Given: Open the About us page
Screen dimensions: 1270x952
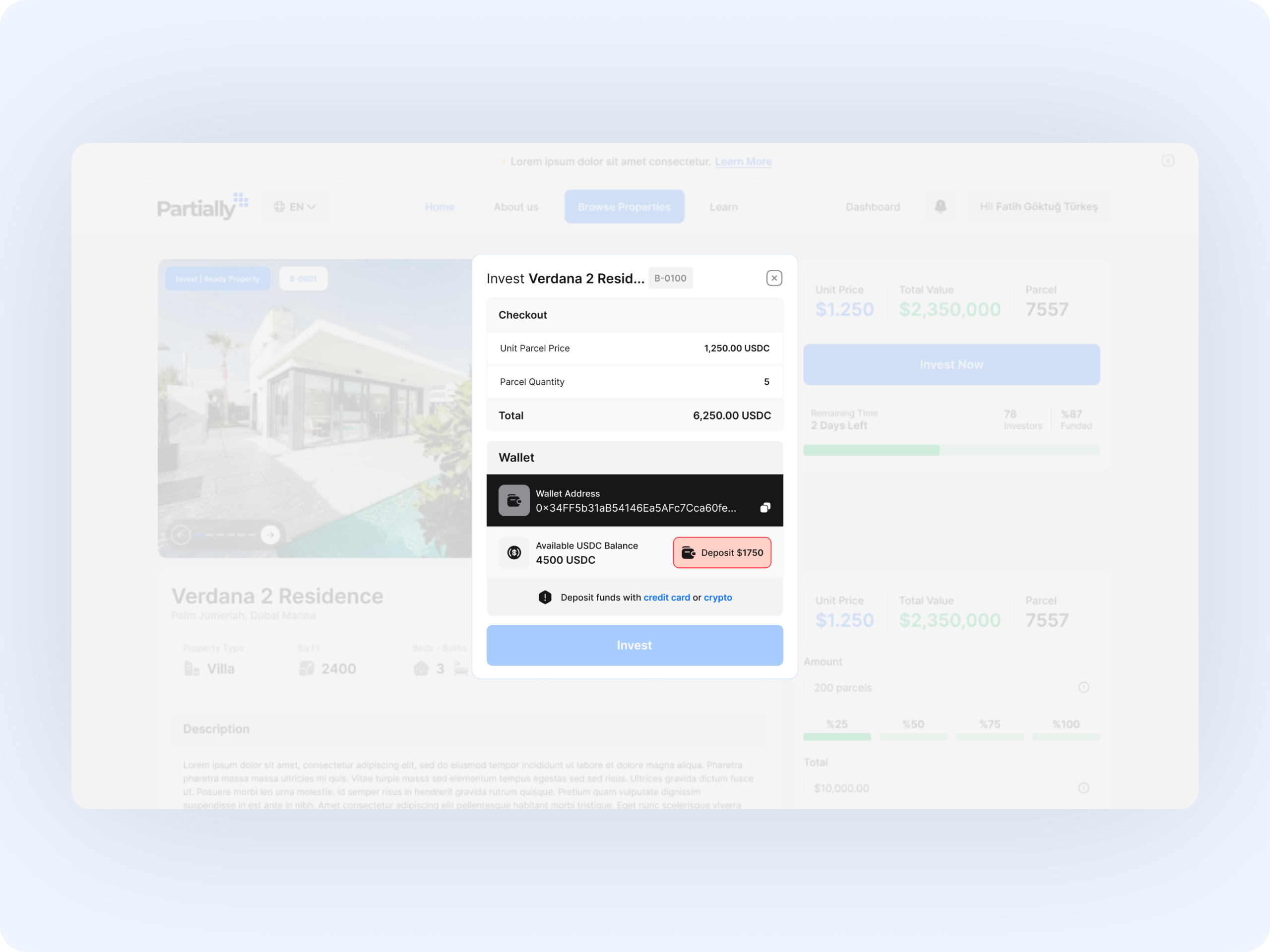Looking at the screenshot, I should tap(515, 207).
